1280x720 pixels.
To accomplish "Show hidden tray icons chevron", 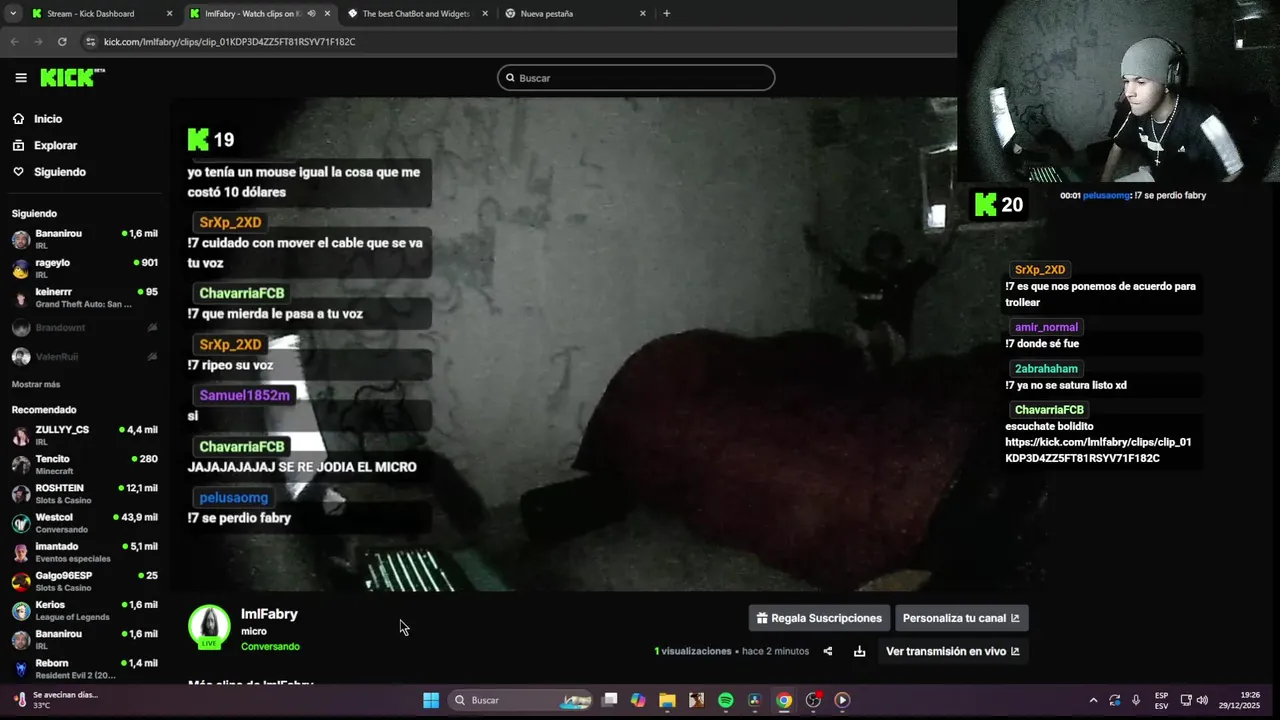I will (1093, 700).
